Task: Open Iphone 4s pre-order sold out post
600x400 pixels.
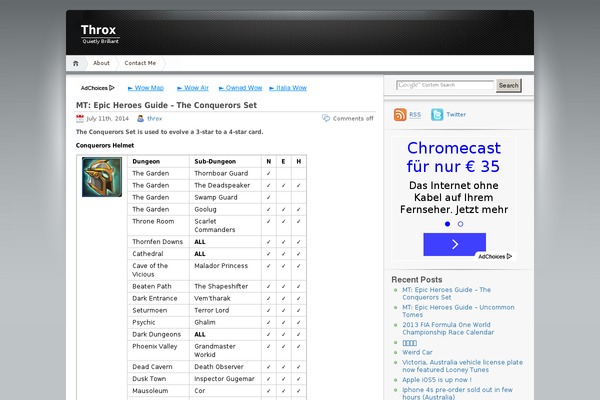Action: pyautogui.click(x=457, y=393)
